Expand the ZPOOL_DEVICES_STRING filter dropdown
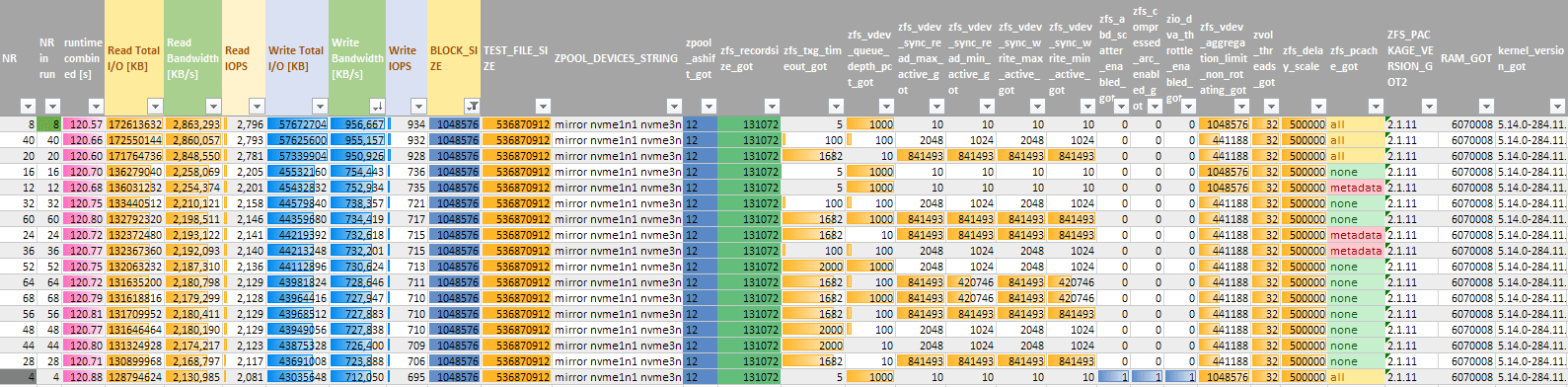The height and width of the screenshot is (387, 1568). click(x=674, y=106)
